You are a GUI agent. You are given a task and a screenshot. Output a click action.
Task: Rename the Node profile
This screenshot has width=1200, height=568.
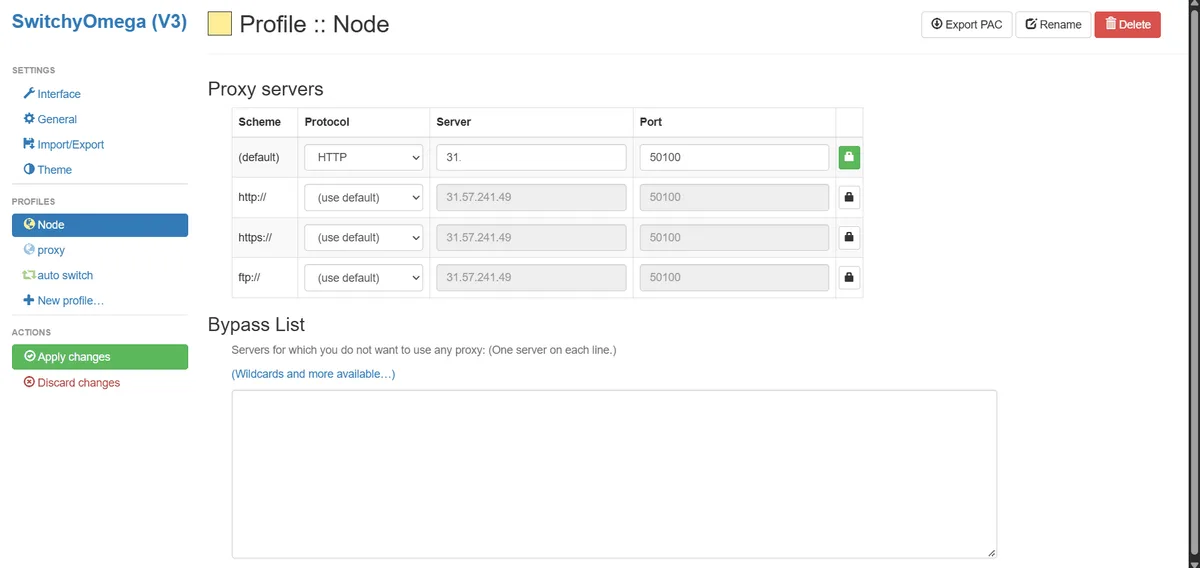pos(1054,24)
